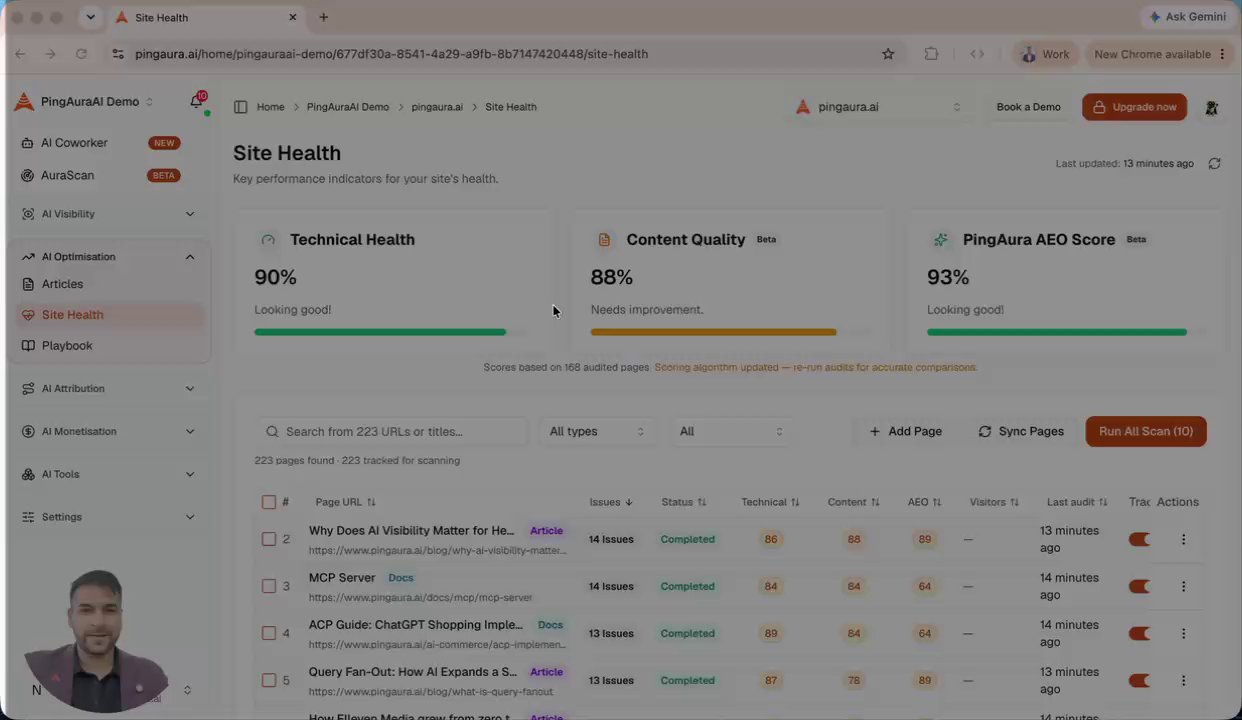Open actions menu for Query Fan-Out row
Screen dimensions: 1242x720
(1183, 680)
